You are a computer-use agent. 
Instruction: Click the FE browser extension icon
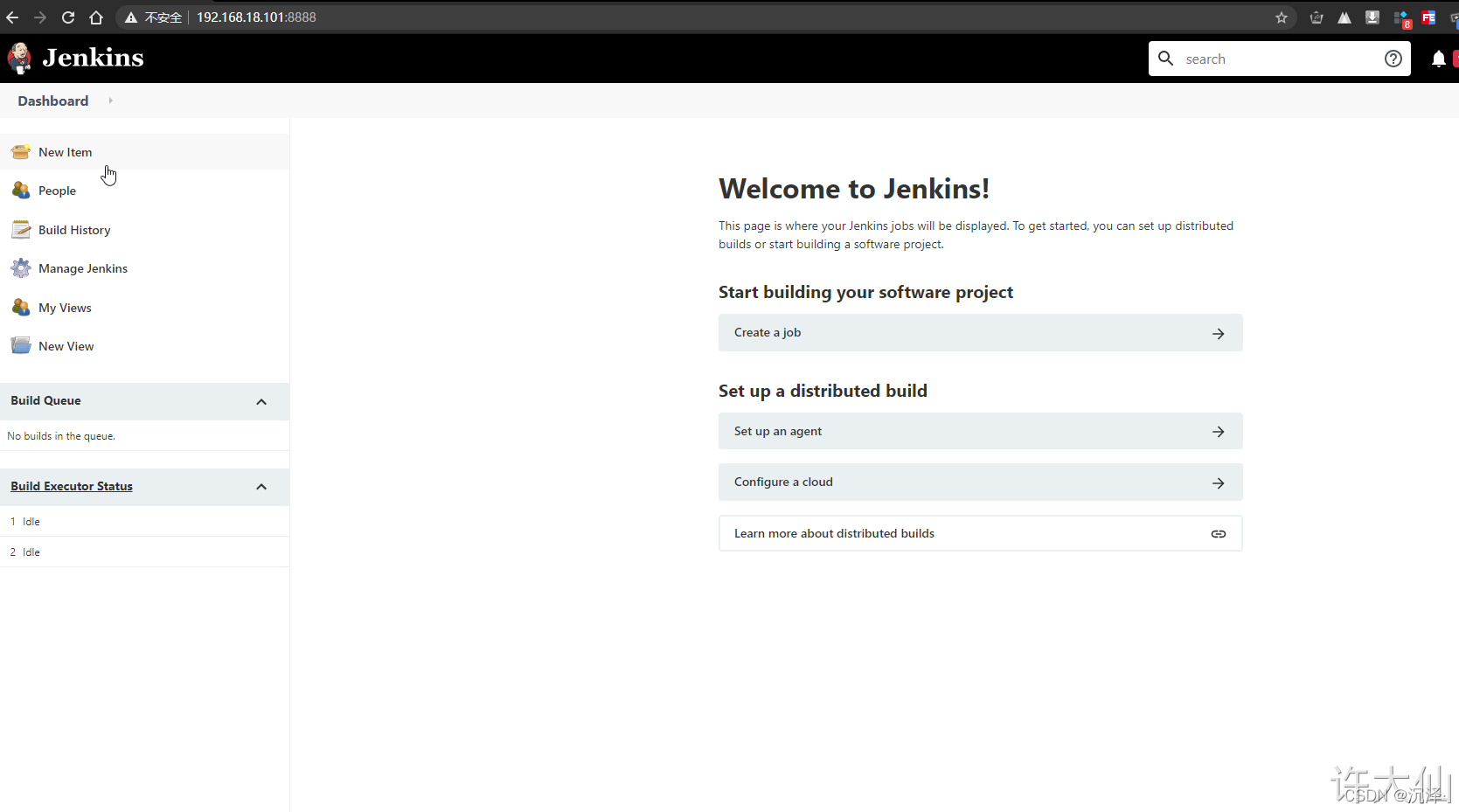point(1428,17)
